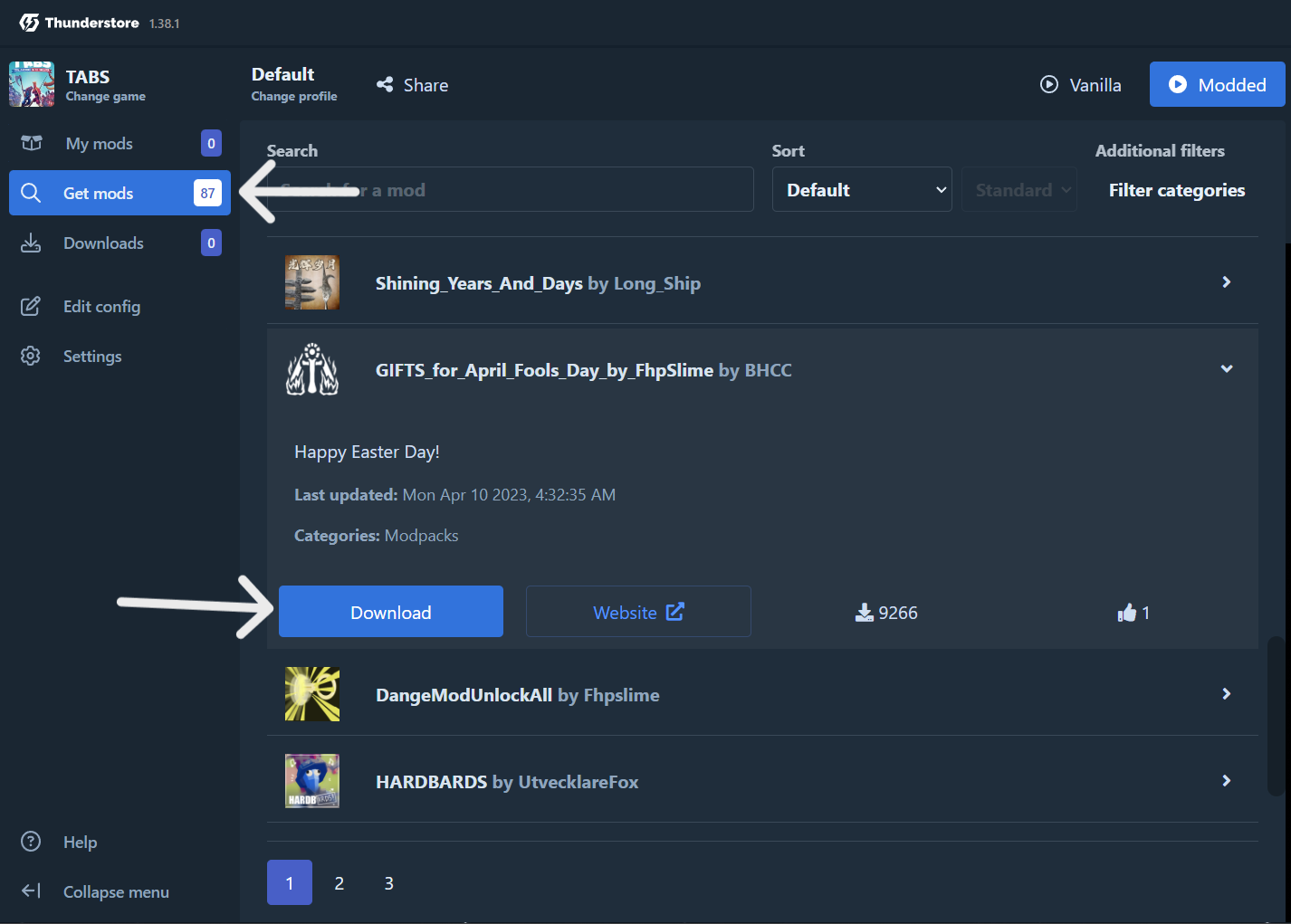Click the Modded play circle icon
Screen dimensions: 1291x924
coord(1178,84)
